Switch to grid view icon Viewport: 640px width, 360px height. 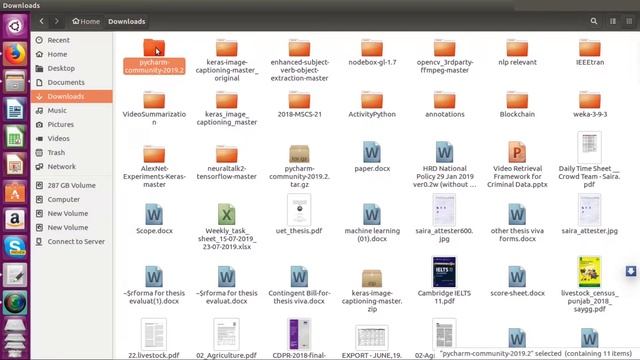pos(629,21)
